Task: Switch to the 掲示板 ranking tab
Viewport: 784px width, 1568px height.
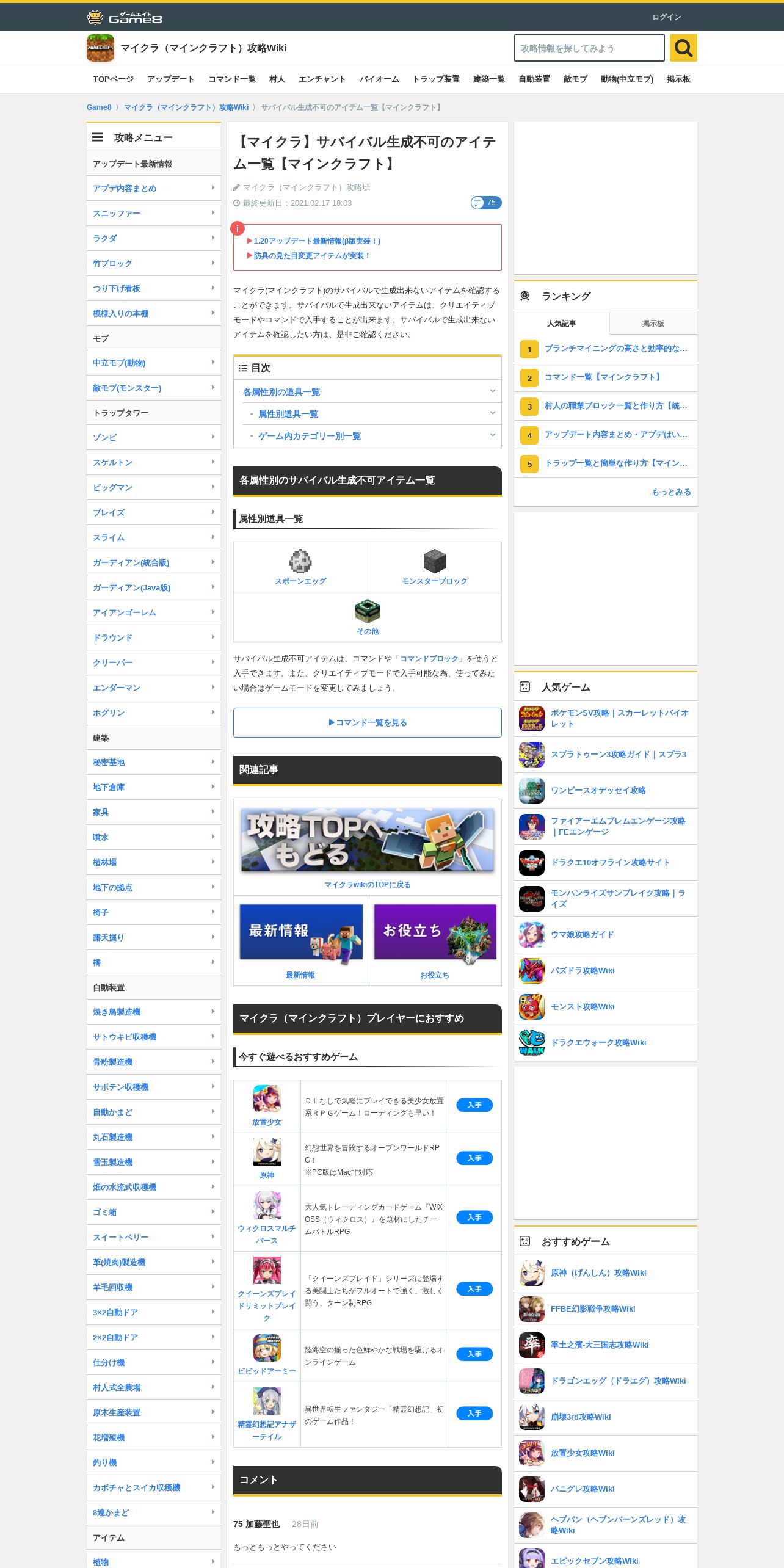Action: click(653, 323)
